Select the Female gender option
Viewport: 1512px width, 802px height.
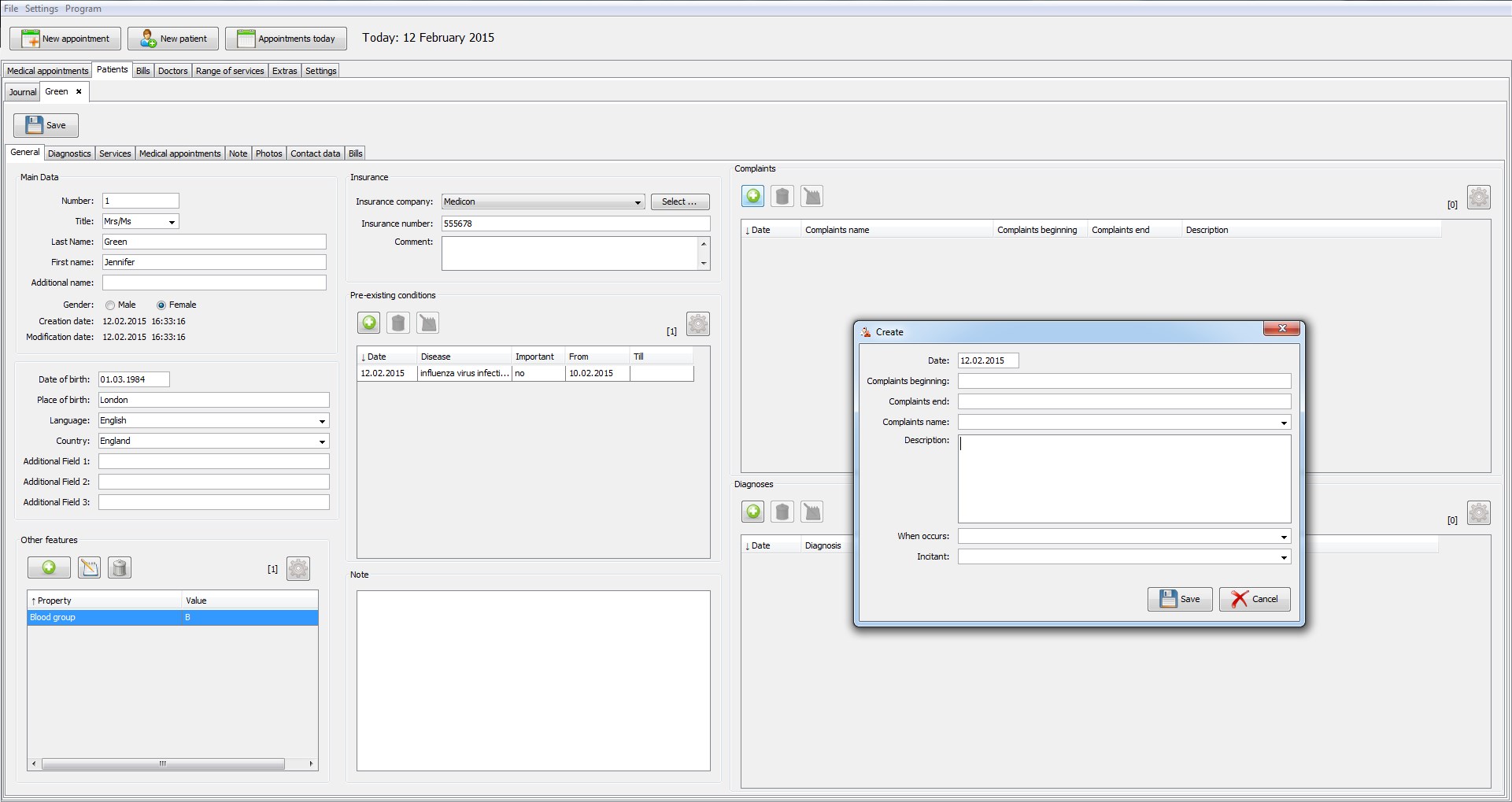click(x=161, y=305)
